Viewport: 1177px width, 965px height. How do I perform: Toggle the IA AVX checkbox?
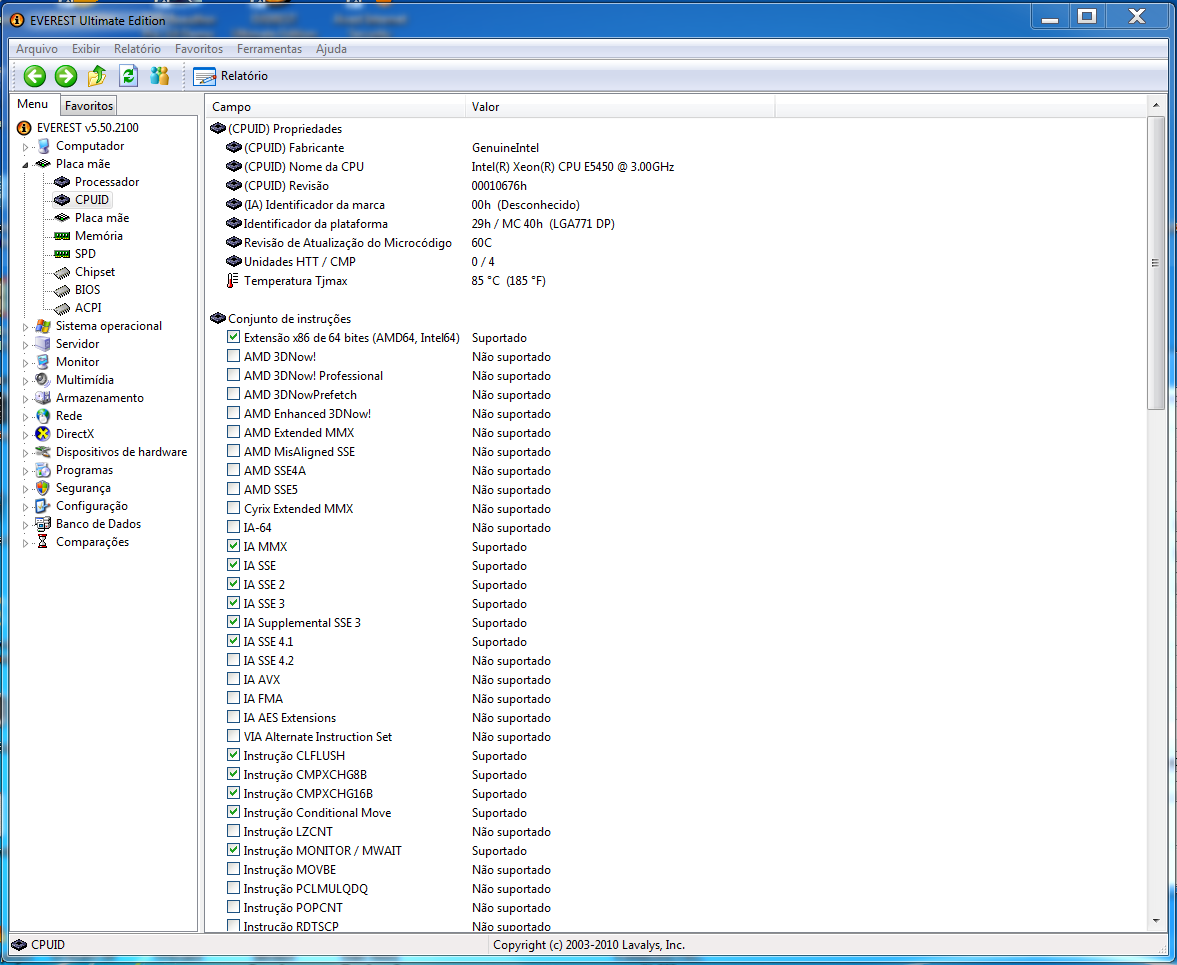coord(233,678)
